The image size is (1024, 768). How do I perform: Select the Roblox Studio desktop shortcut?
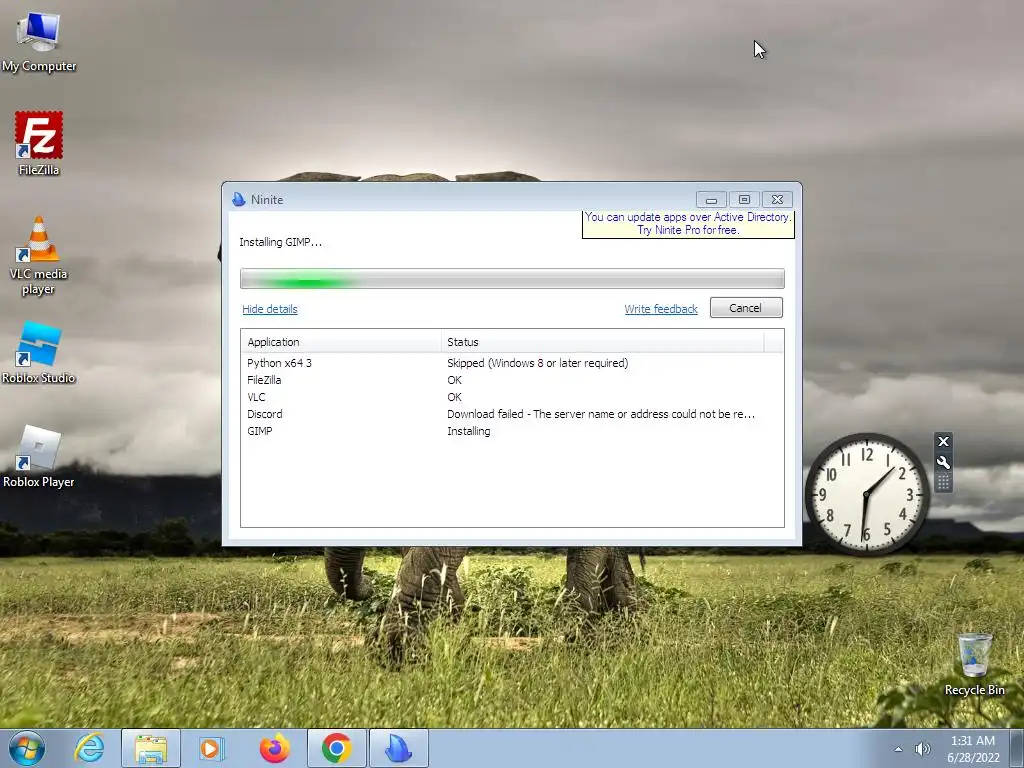coord(39,353)
